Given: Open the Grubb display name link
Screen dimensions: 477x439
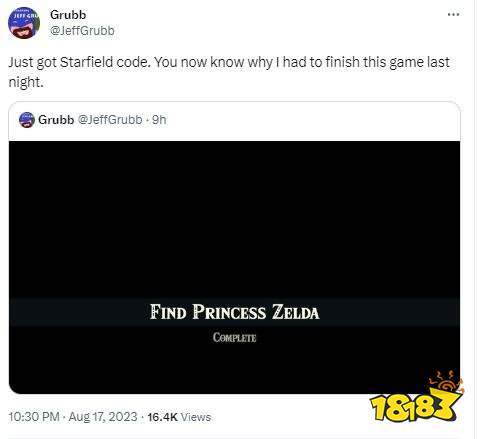Looking at the screenshot, I should point(68,15).
